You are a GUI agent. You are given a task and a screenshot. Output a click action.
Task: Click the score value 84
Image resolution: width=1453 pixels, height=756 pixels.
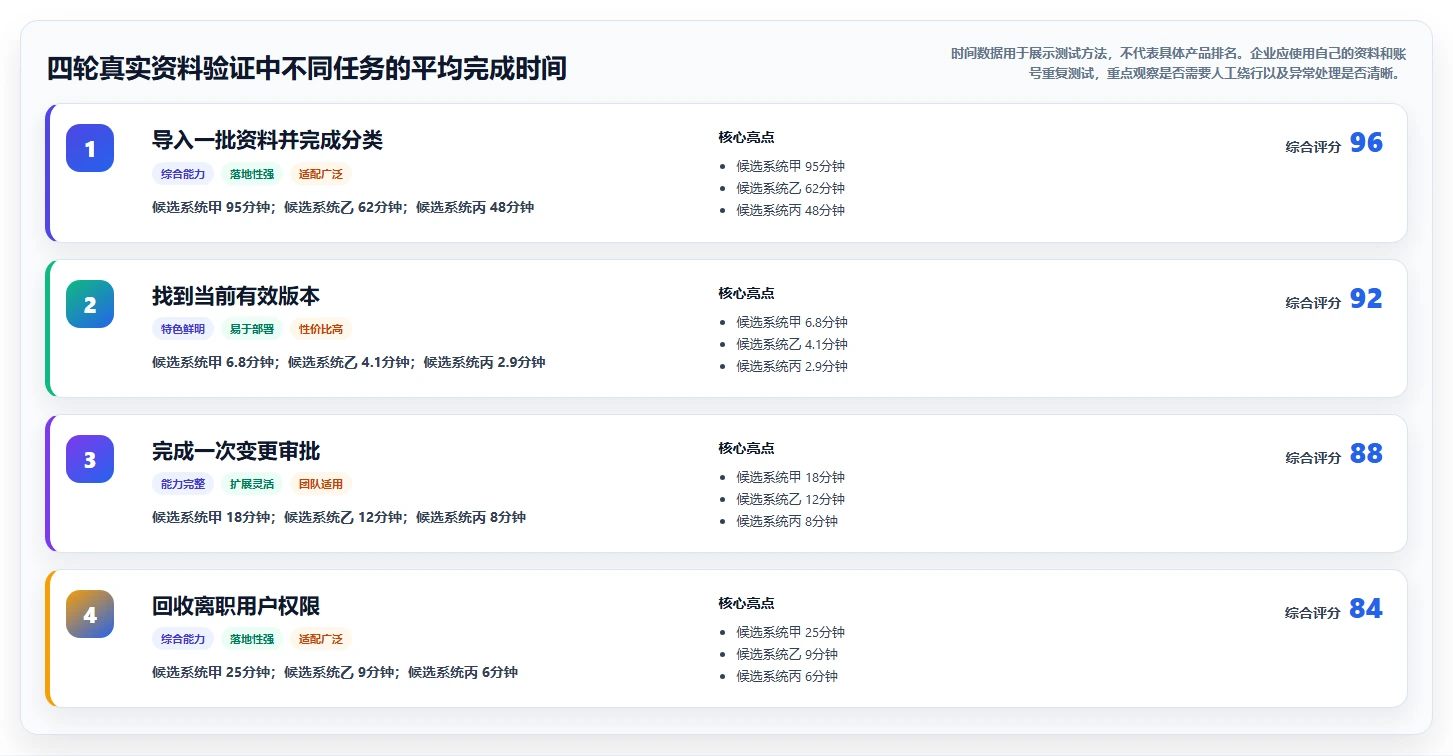pyautogui.click(x=1366, y=609)
